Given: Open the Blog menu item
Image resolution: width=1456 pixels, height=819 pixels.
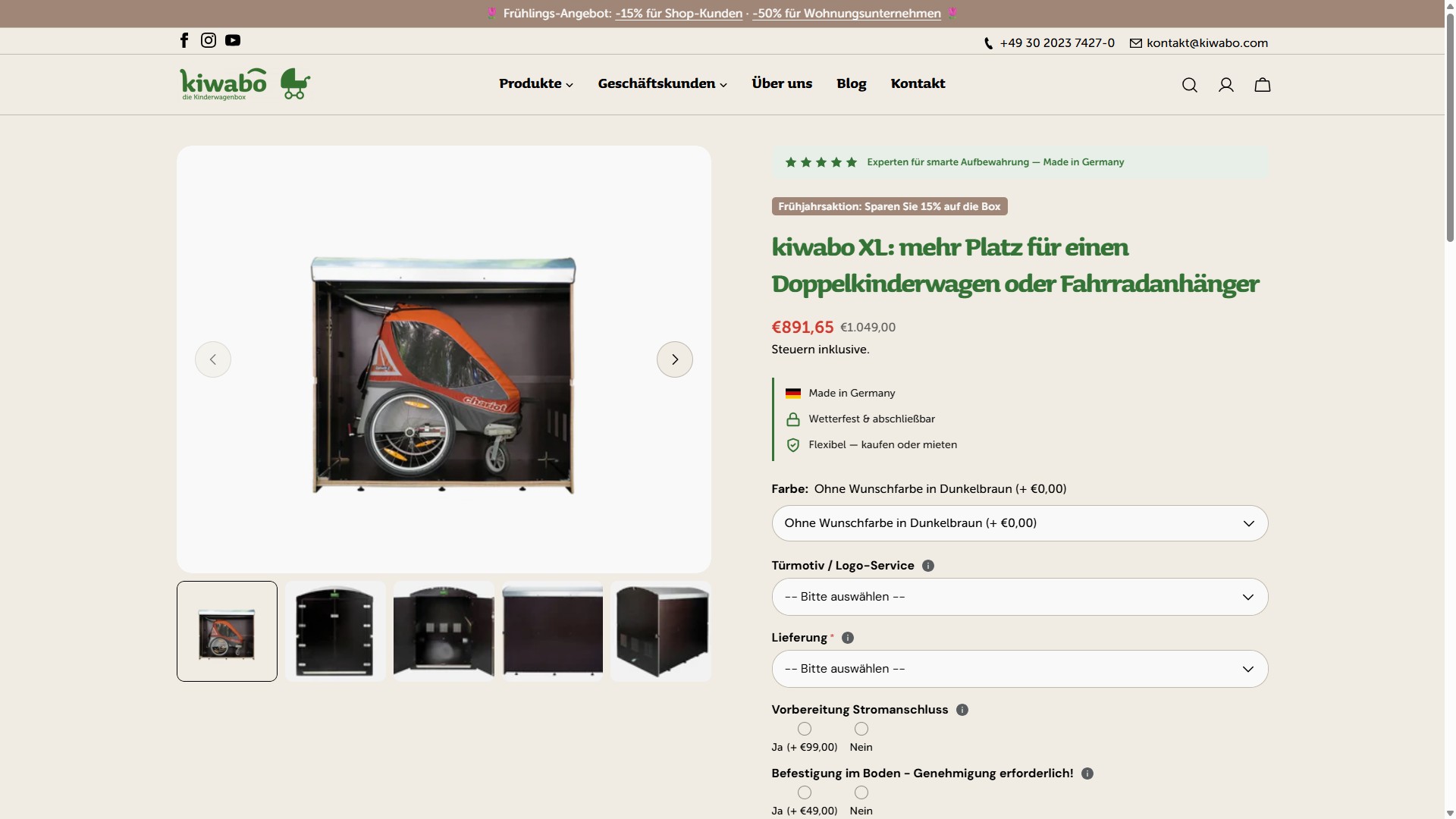Looking at the screenshot, I should click(851, 83).
